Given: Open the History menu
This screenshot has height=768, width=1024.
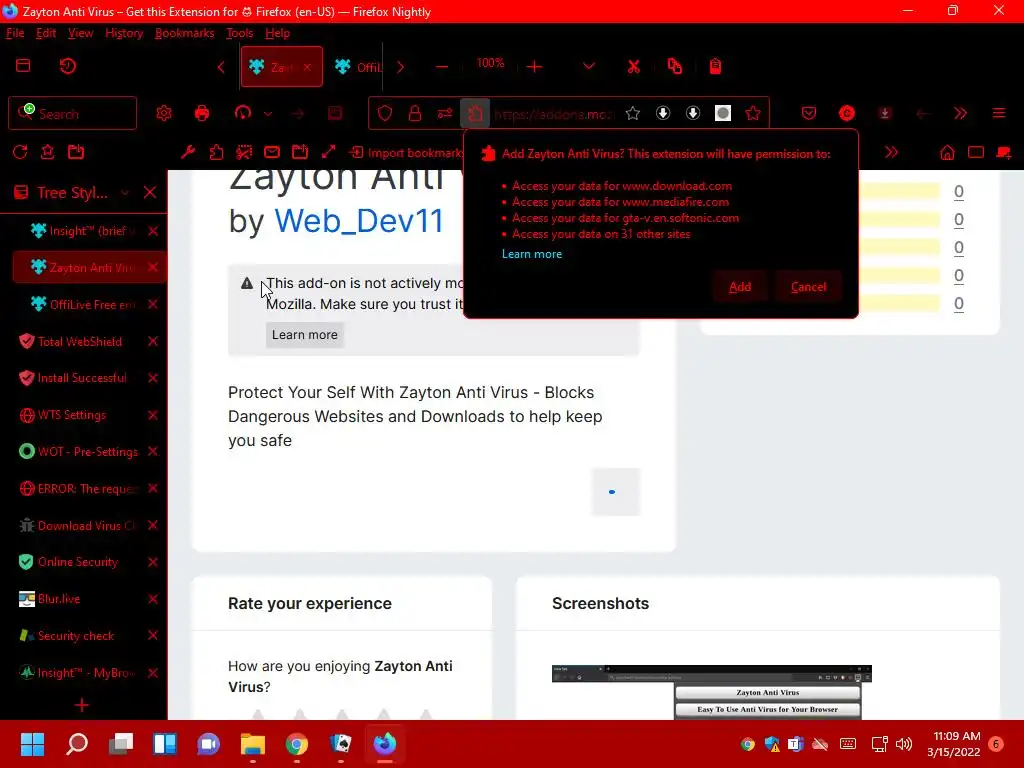Looking at the screenshot, I should tap(124, 33).
